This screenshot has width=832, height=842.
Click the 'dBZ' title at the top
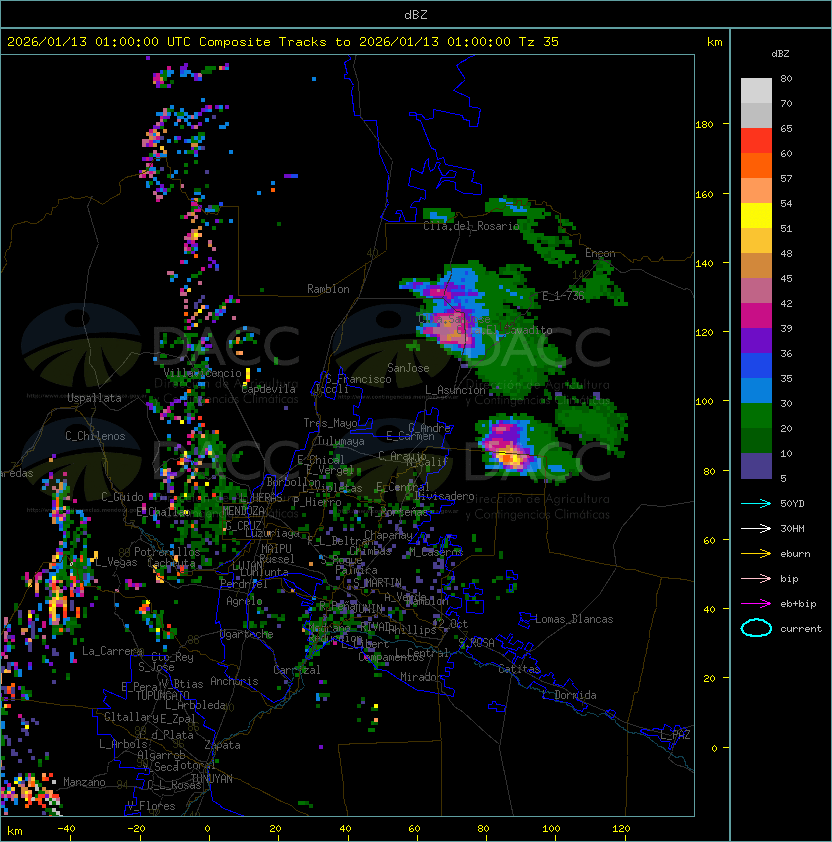click(x=416, y=14)
